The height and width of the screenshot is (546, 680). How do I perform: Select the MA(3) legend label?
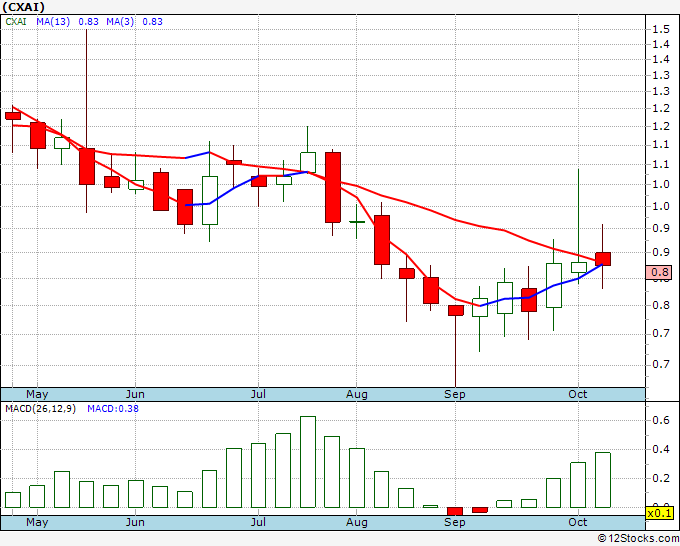[120, 22]
